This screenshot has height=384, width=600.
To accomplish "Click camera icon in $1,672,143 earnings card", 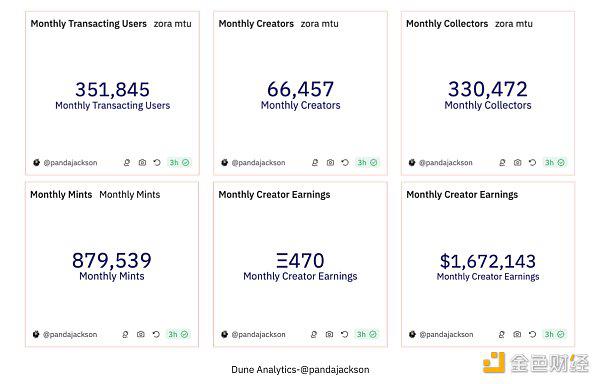I will 517,334.
